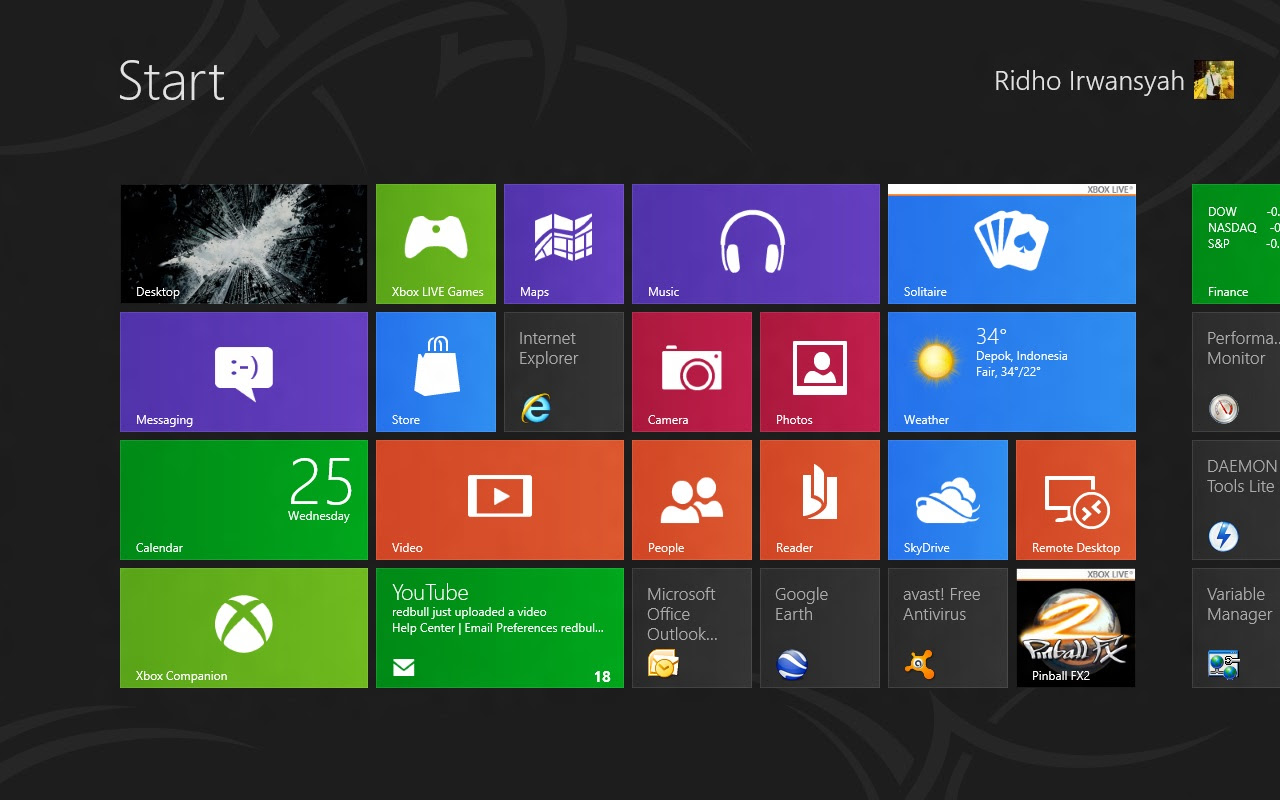Open the Camera tile
The width and height of the screenshot is (1280, 800).
(692, 372)
